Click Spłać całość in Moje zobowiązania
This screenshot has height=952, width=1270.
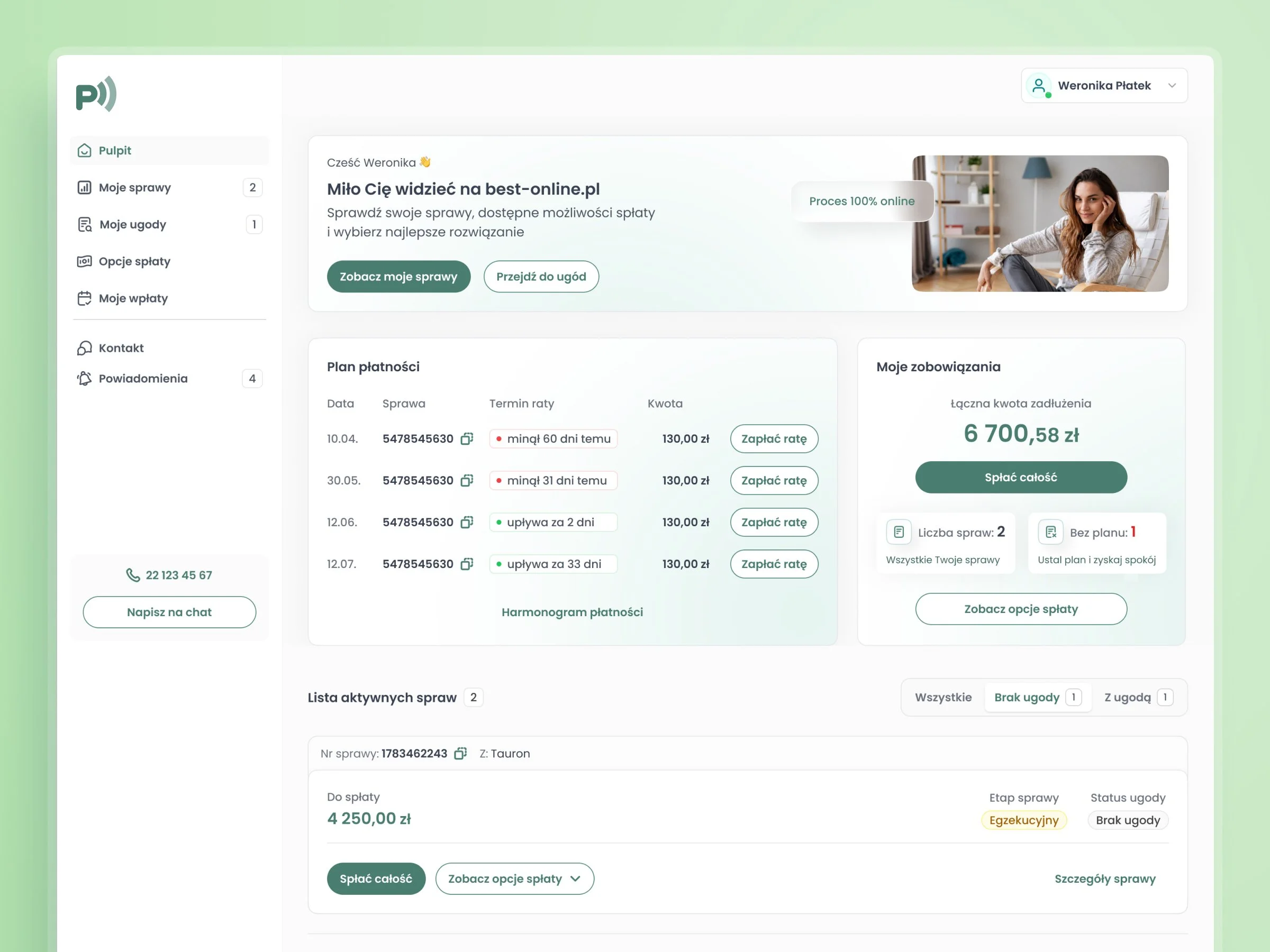pos(1021,477)
